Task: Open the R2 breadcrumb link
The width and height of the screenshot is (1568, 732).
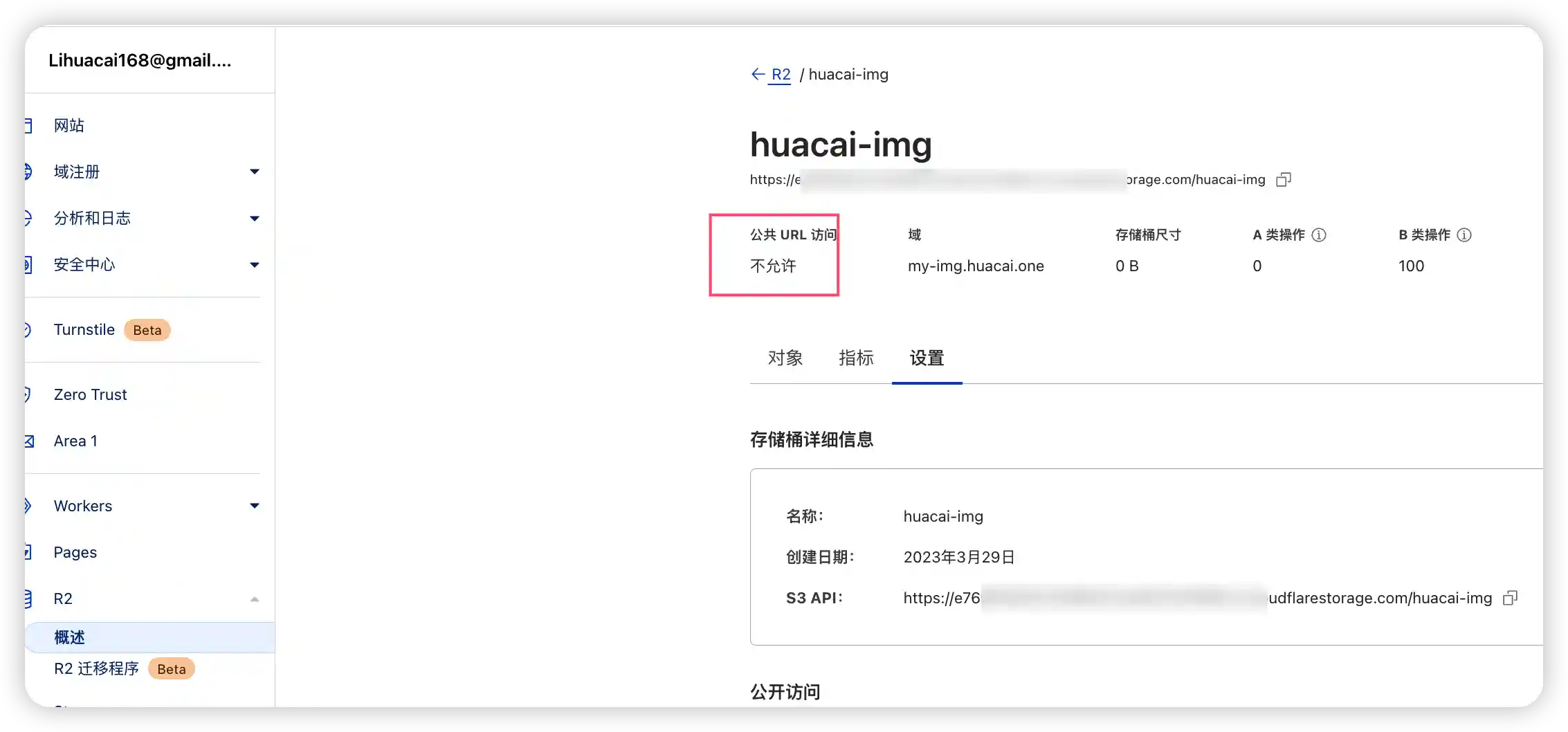Action: coord(781,74)
